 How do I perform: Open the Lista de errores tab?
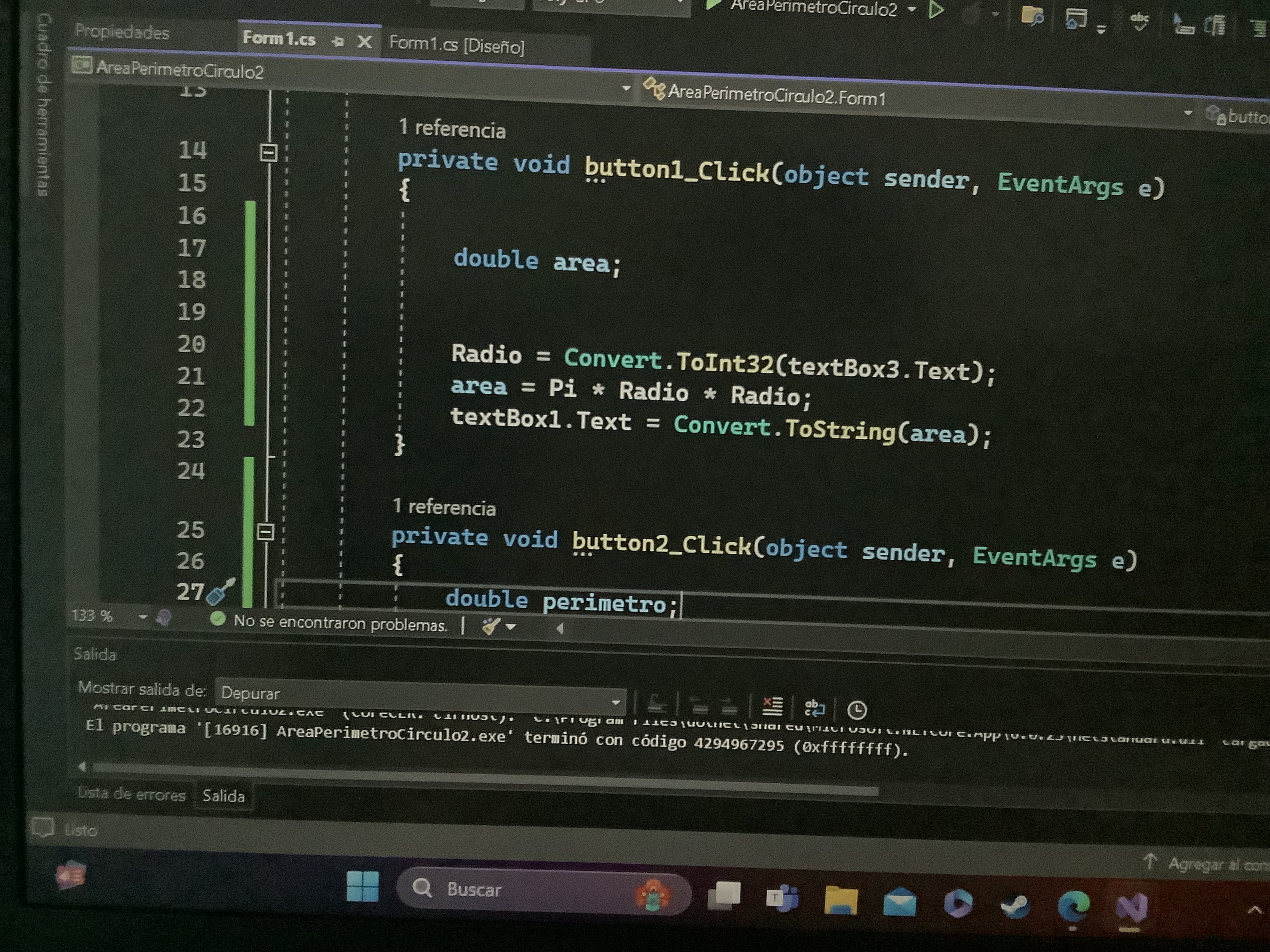pyautogui.click(x=132, y=794)
